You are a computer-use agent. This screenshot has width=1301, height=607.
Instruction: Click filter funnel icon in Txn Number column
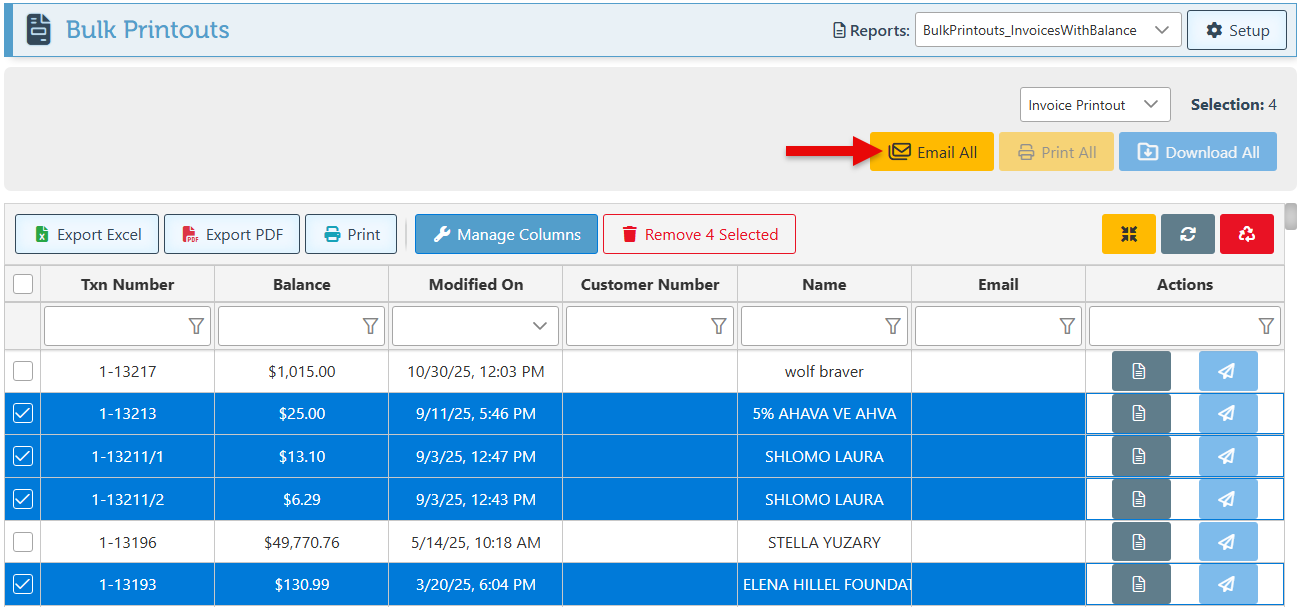pos(196,326)
